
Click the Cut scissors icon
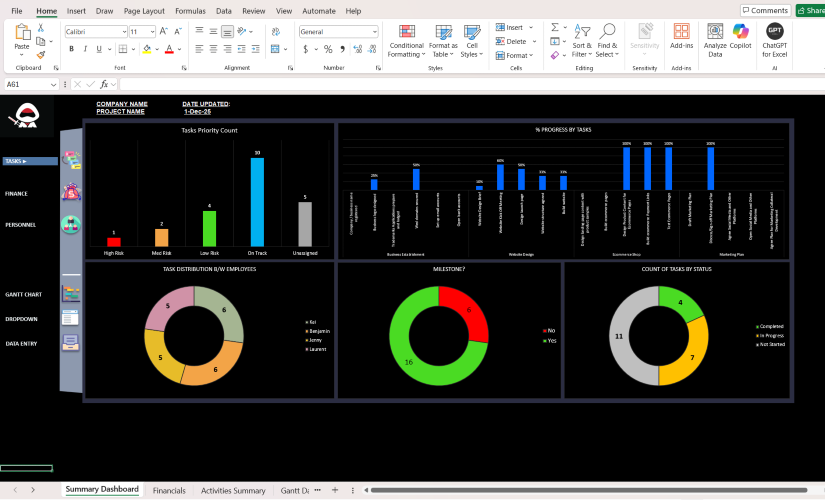click(41, 28)
